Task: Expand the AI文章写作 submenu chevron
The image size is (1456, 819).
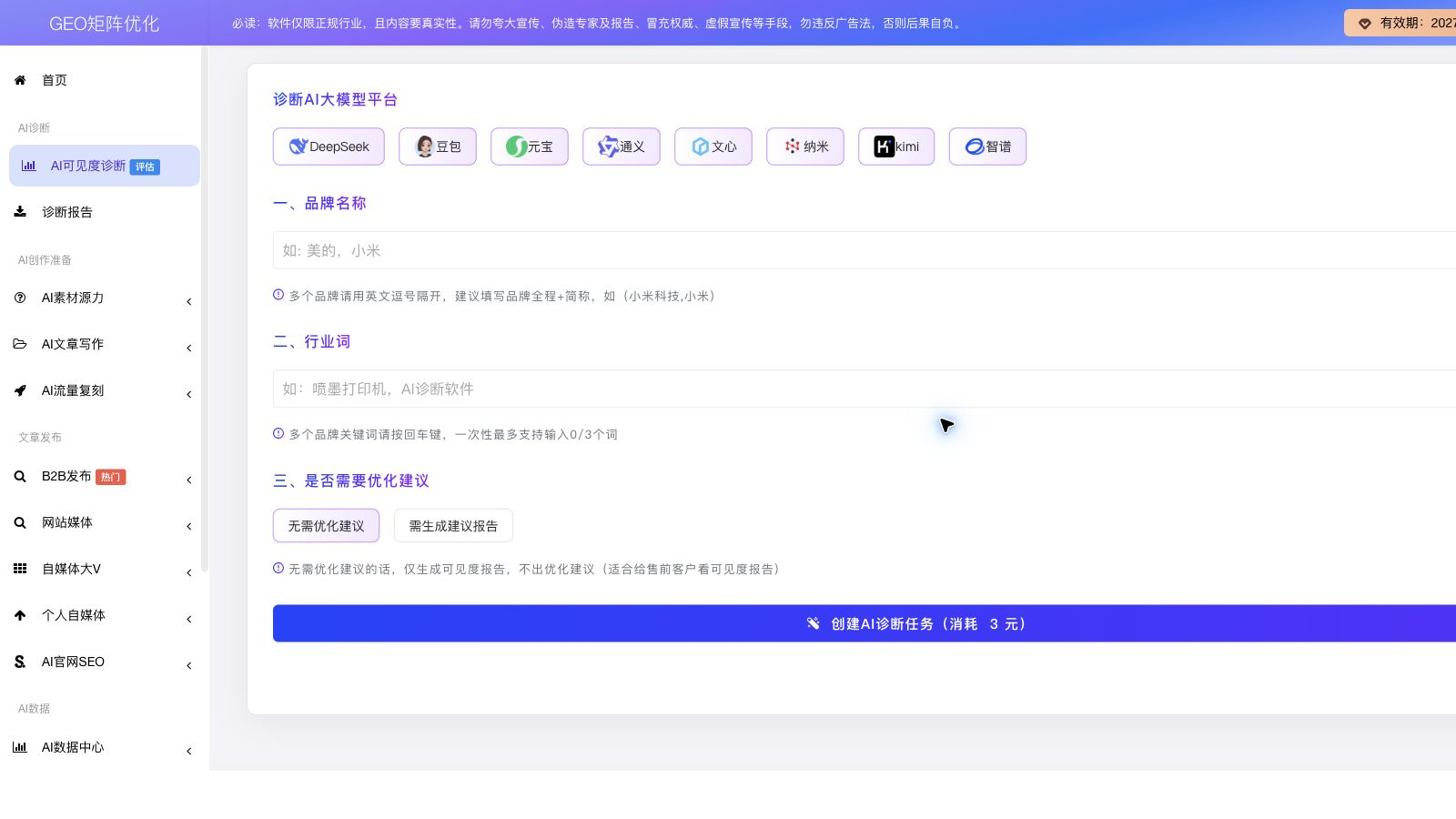Action: 188,348
